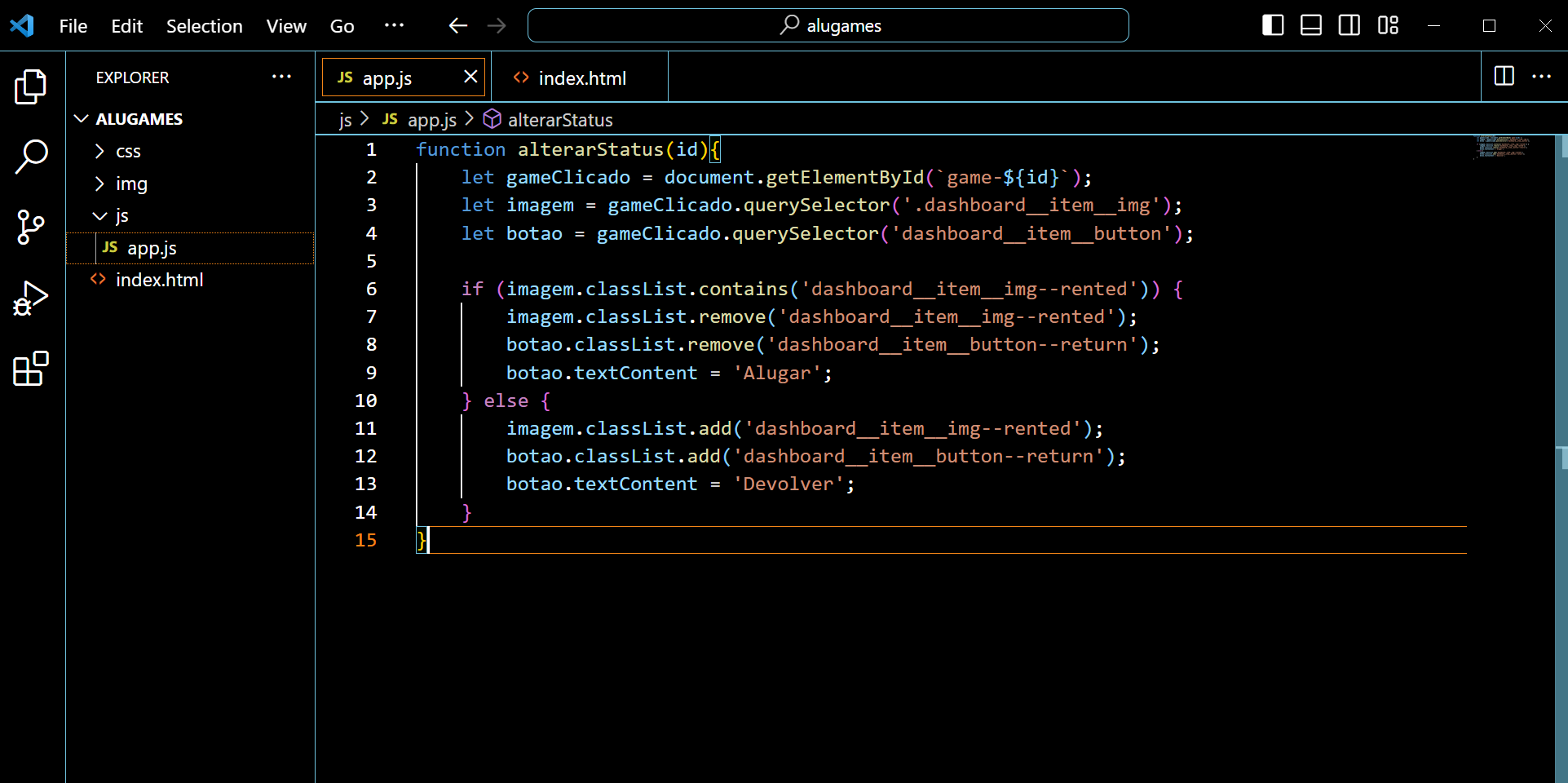1568x783 pixels.
Task: Click the VS Code logo icon
Action: pos(22,25)
